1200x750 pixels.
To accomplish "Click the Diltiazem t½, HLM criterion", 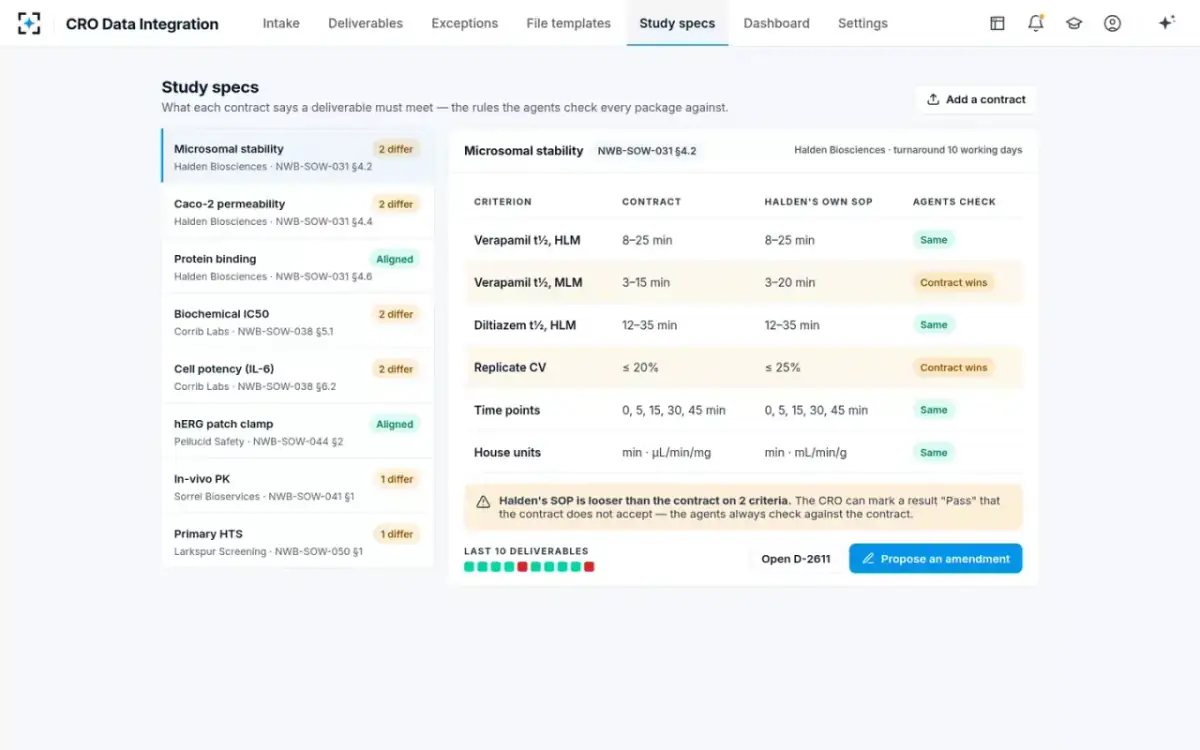I will (525, 325).
